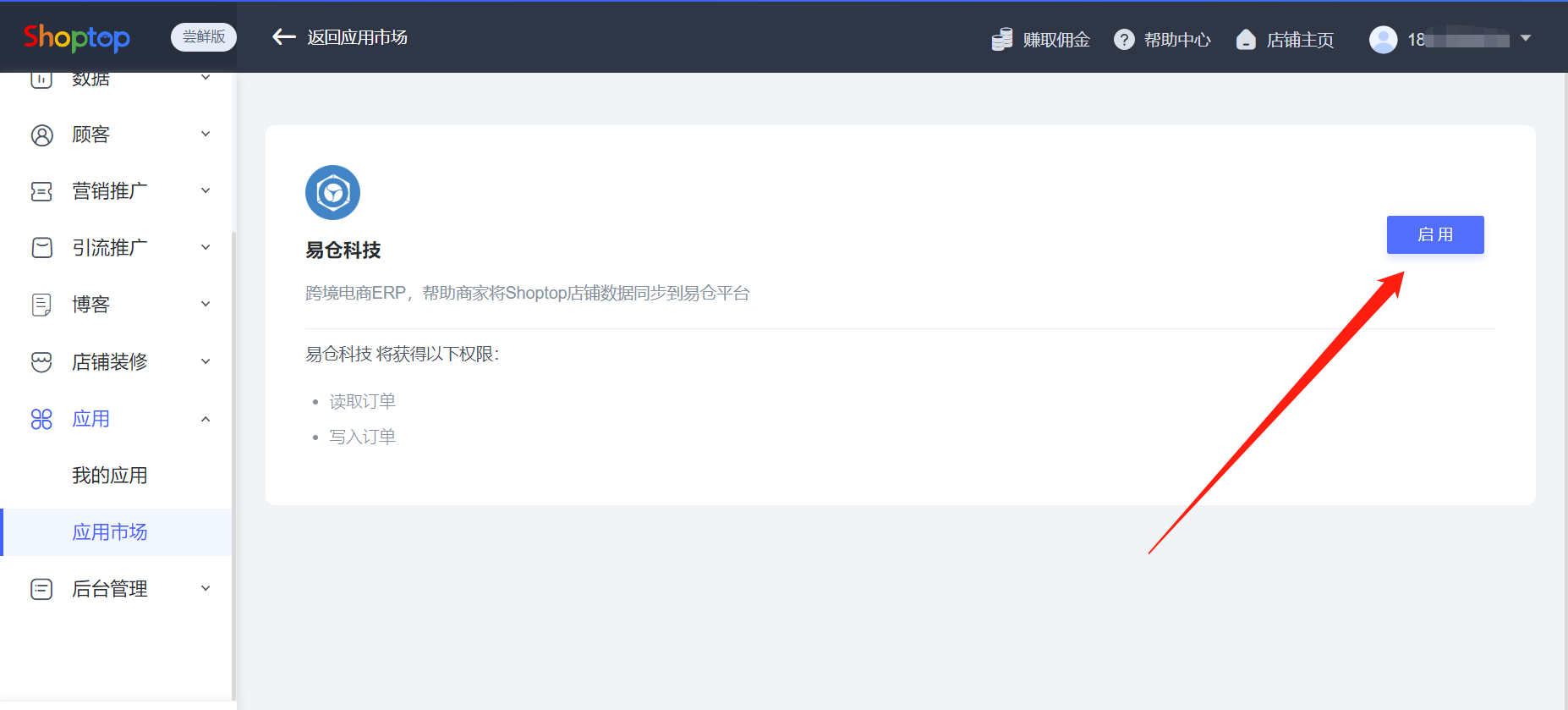1568x710 pixels.
Task: Click the masked account number text
Action: (1459, 40)
